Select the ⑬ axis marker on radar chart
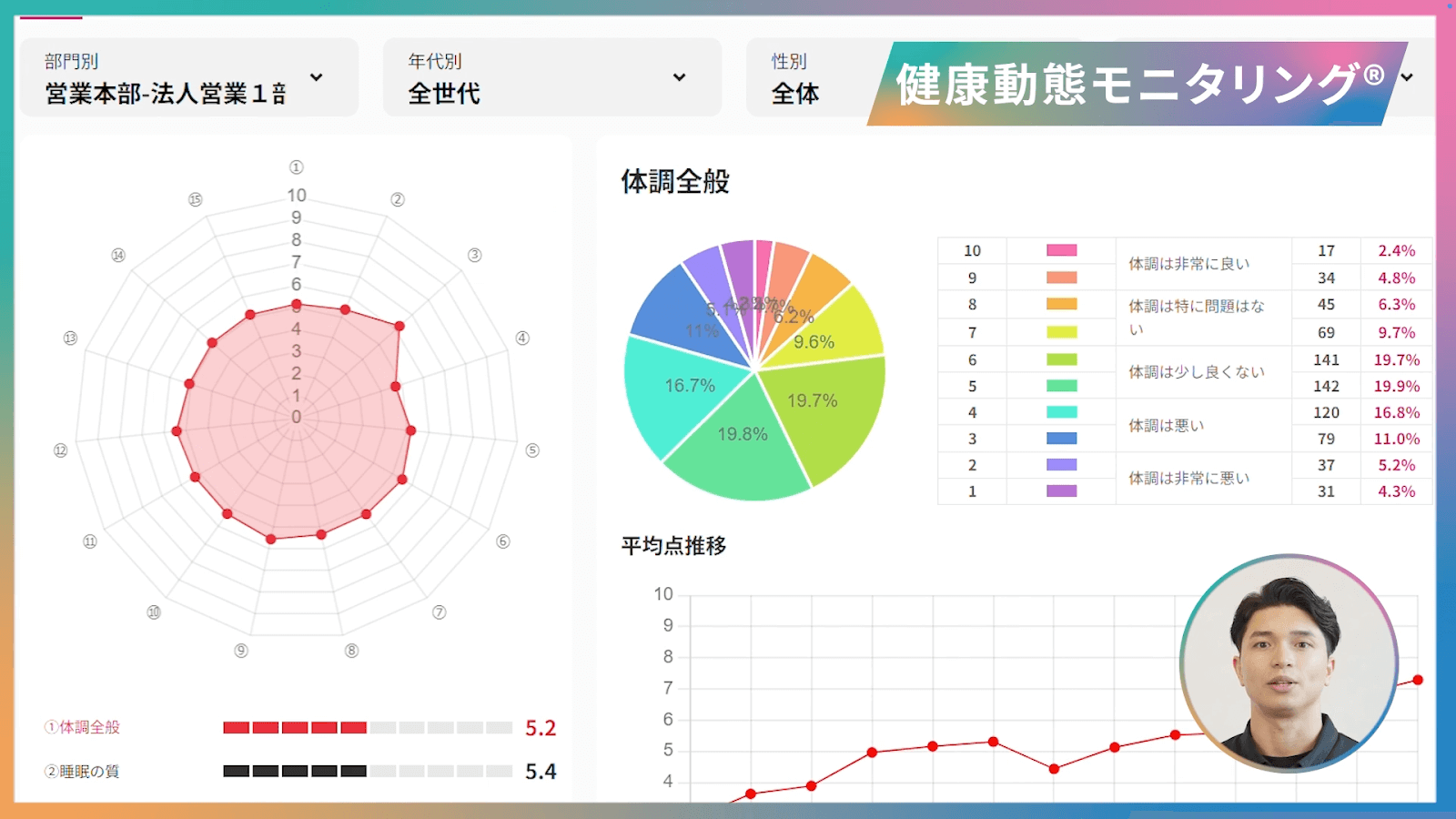 point(70,339)
